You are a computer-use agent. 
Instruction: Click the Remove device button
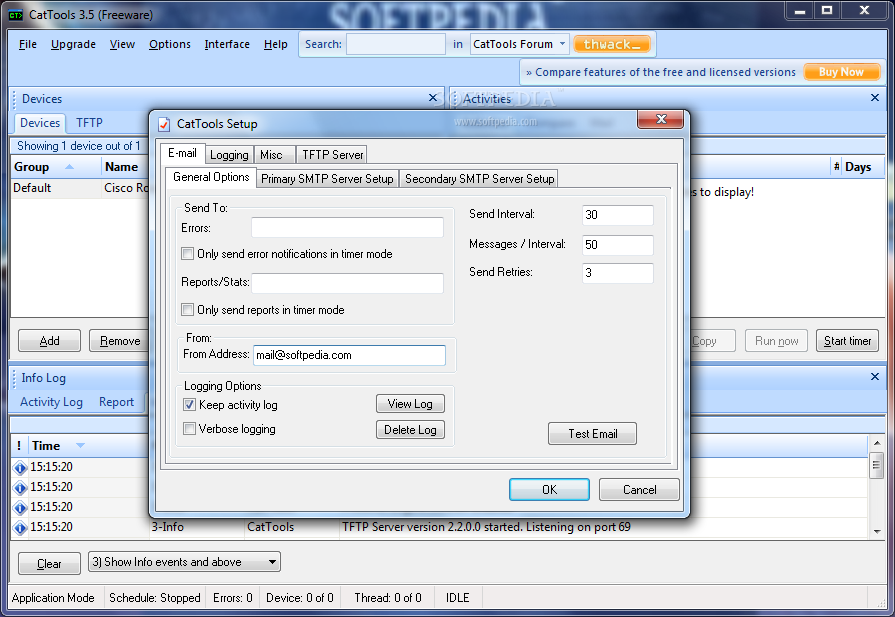[x=119, y=341]
